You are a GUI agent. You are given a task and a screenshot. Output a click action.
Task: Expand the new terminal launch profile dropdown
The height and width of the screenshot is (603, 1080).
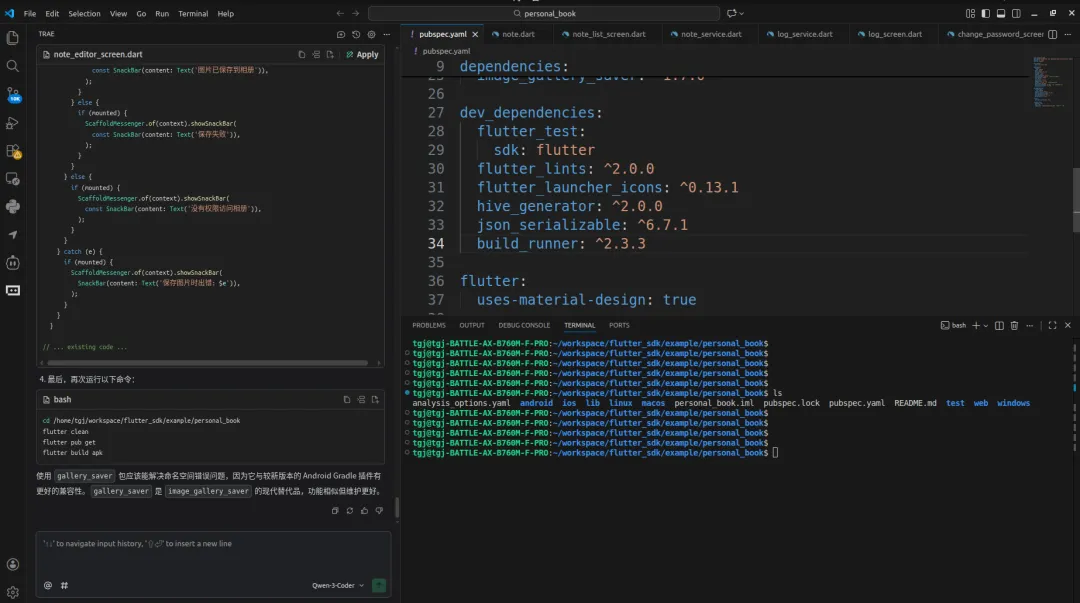point(985,325)
